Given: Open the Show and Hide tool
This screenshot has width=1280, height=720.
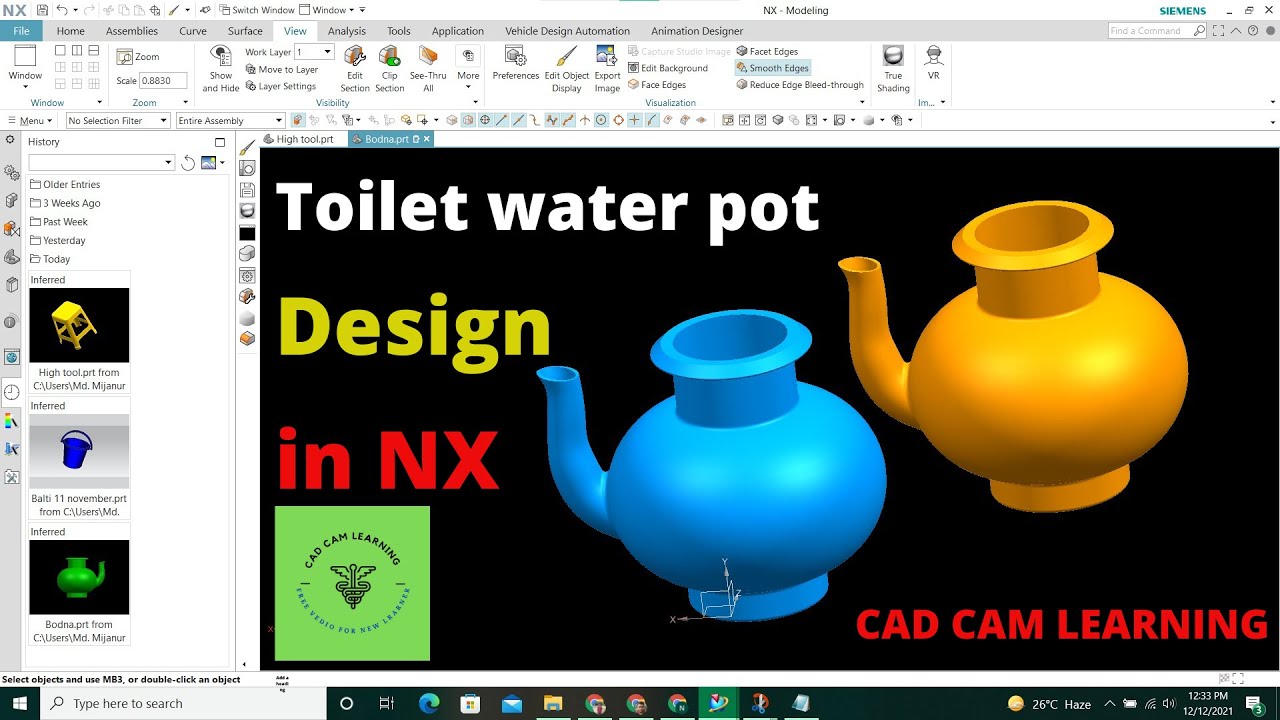Looking at the screenshot, I should (x=221, y=69).
